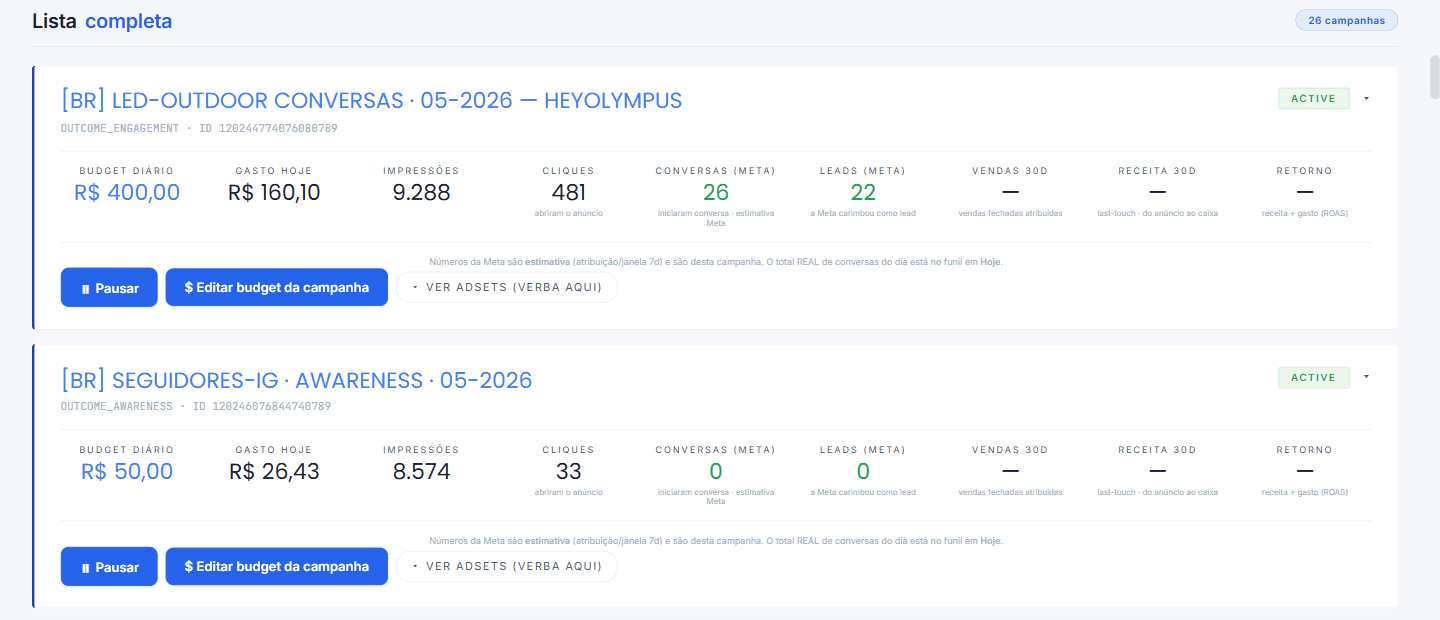1440x620 pixels.
Task: Open status dropdown arrow for SEGUIDORES-IG campaign
Action: (1366, 377)
